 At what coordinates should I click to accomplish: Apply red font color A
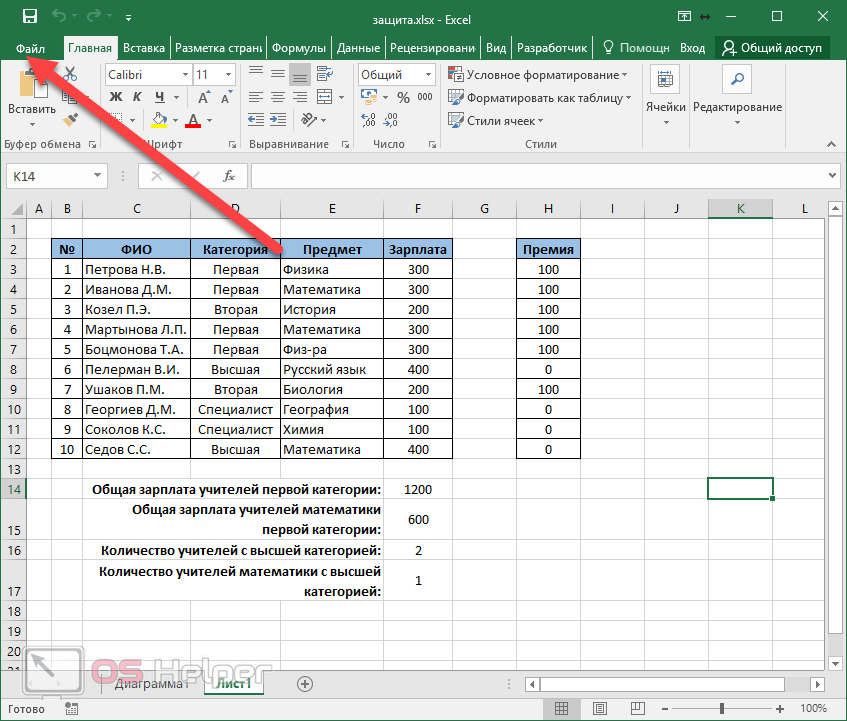tap(193, 120)
